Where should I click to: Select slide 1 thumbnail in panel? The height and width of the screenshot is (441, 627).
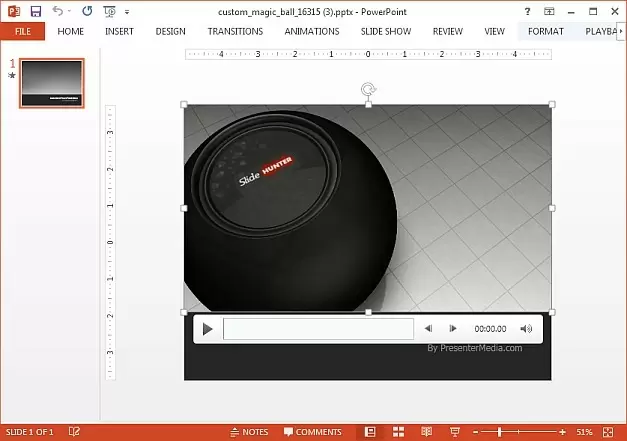(52, 82)
